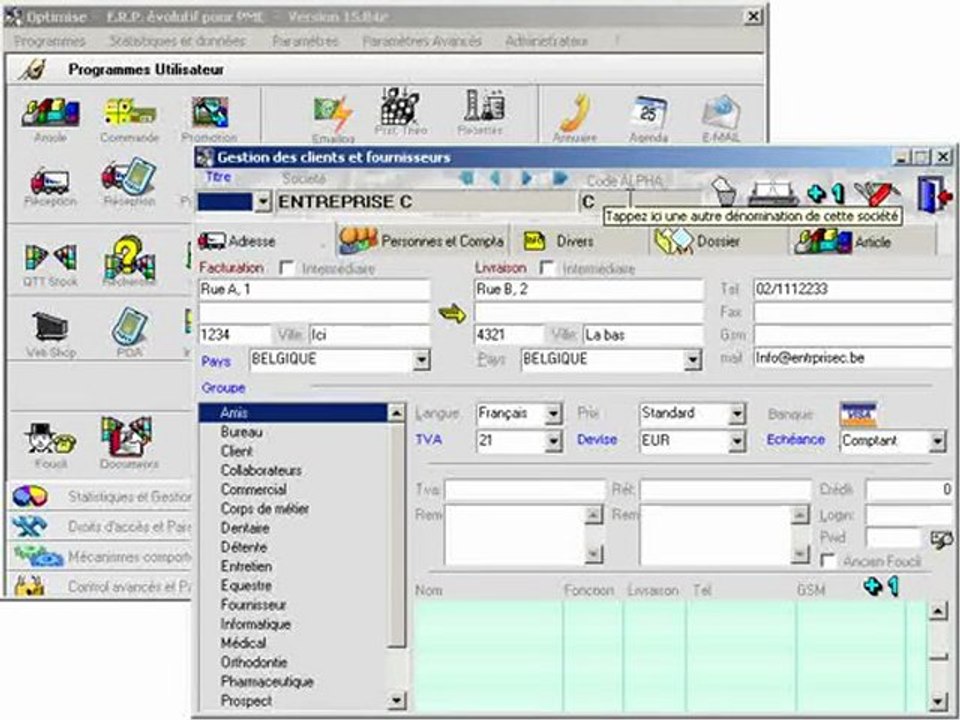Open the Commande program icon
The height and width of the screenshot is (720, 960).
(129, 113)
